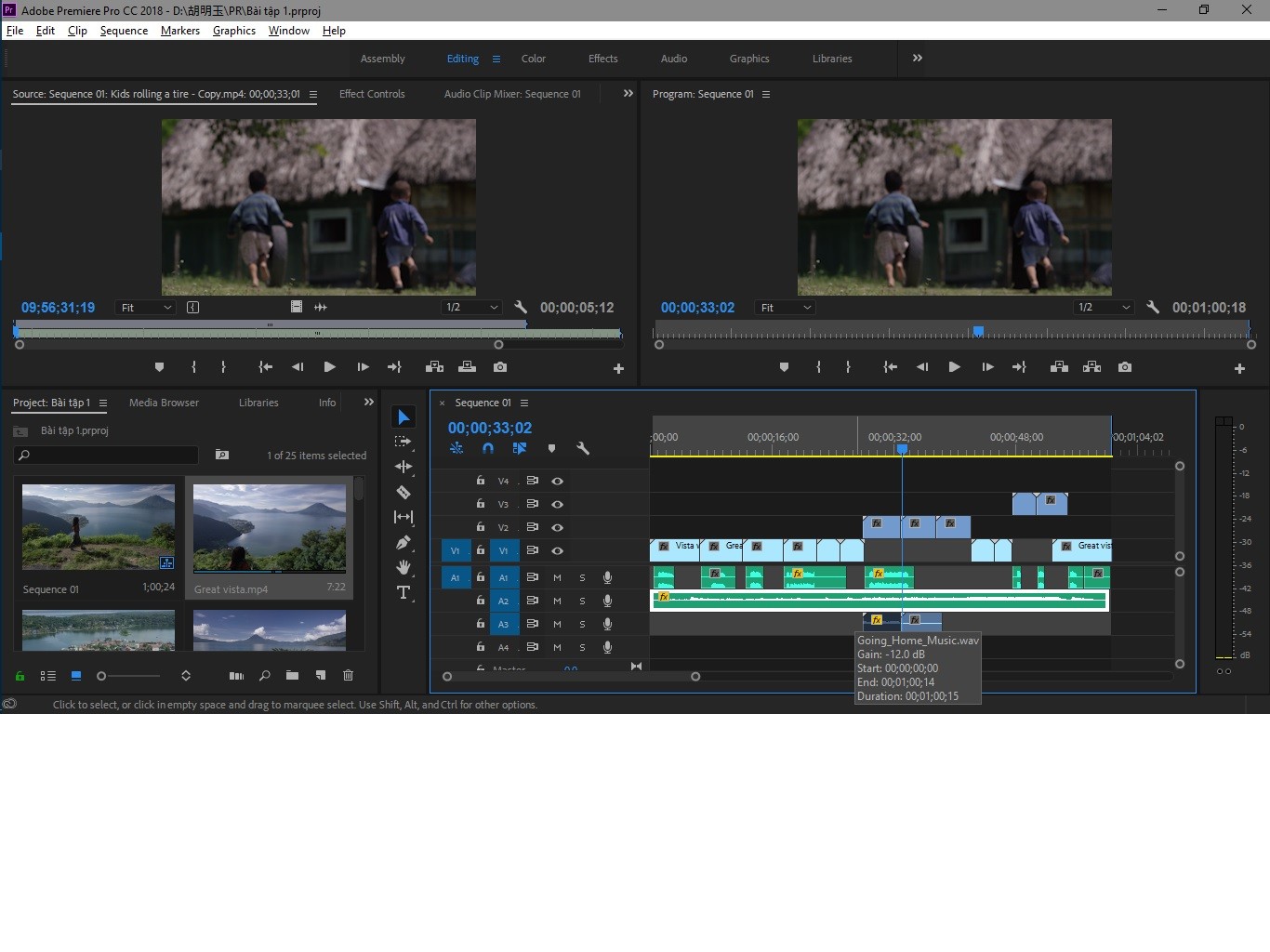Toggle the V4 track eye icon

click(557, 481)
